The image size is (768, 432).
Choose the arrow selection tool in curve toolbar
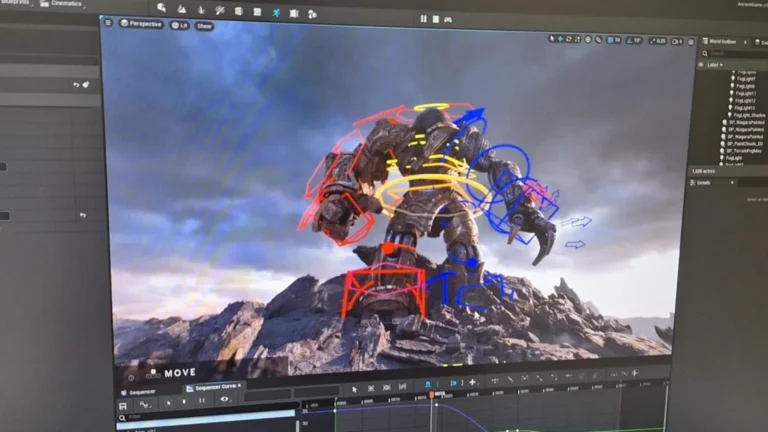point(354,389)
